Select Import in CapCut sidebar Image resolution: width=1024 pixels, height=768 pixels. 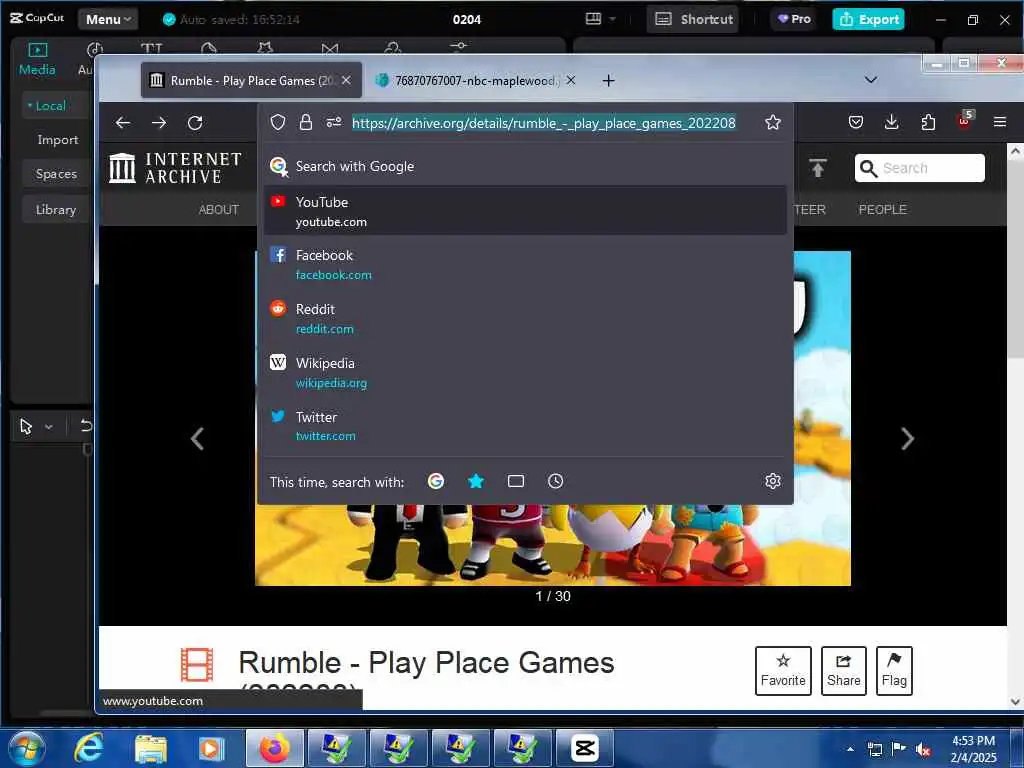coord(57,140)
